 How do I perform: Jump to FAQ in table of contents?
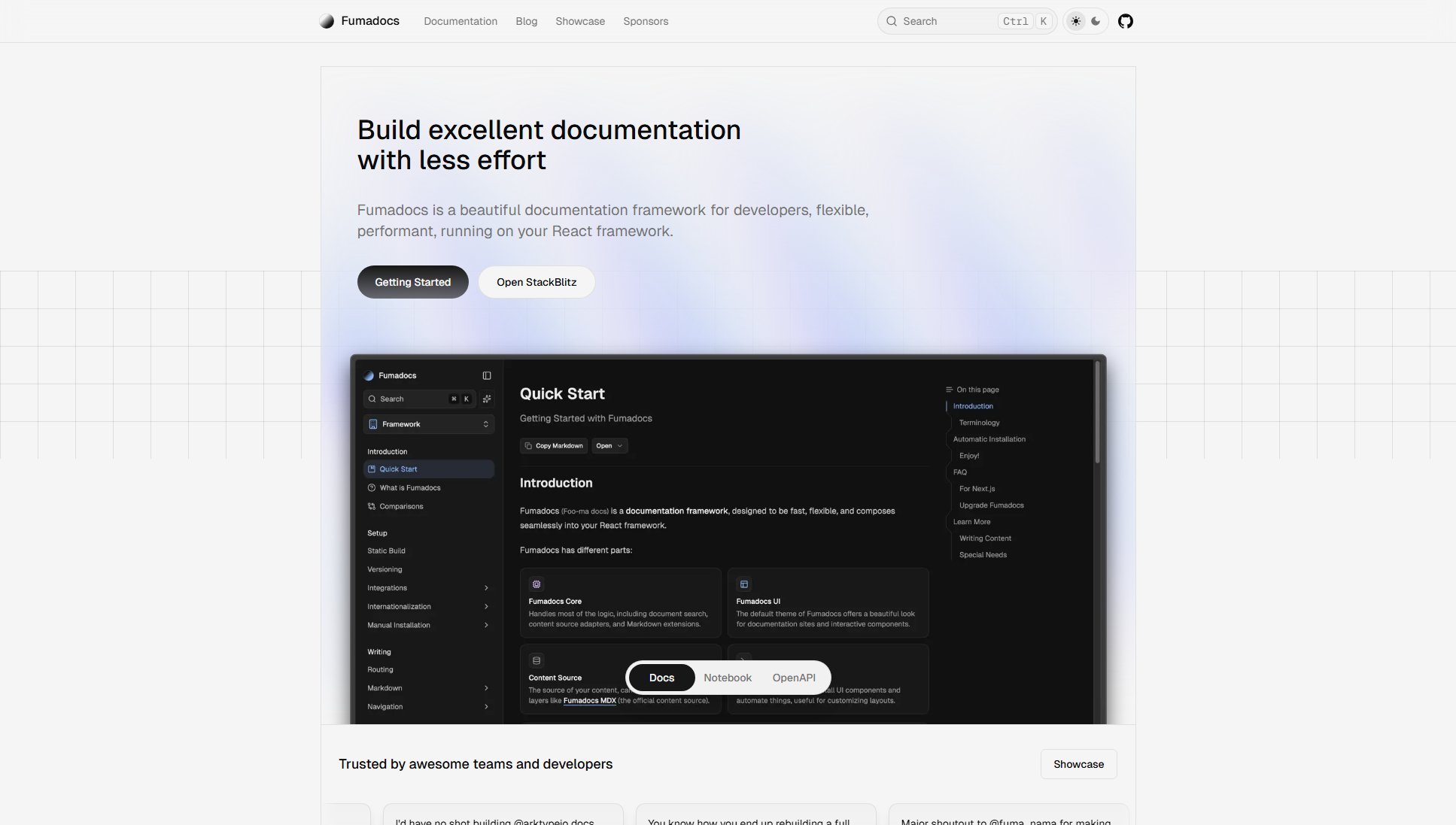tap(960, 472)
